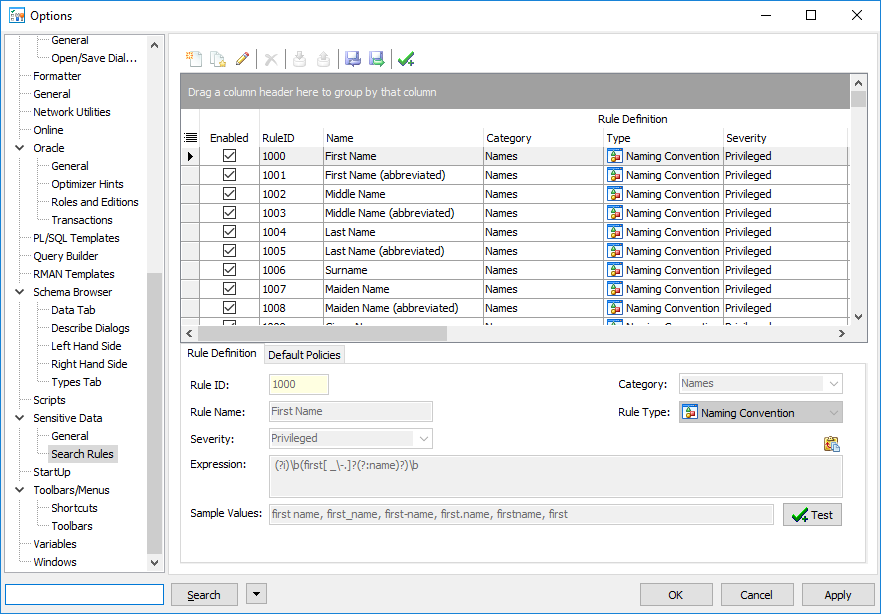Click the Cancel button

757,595
